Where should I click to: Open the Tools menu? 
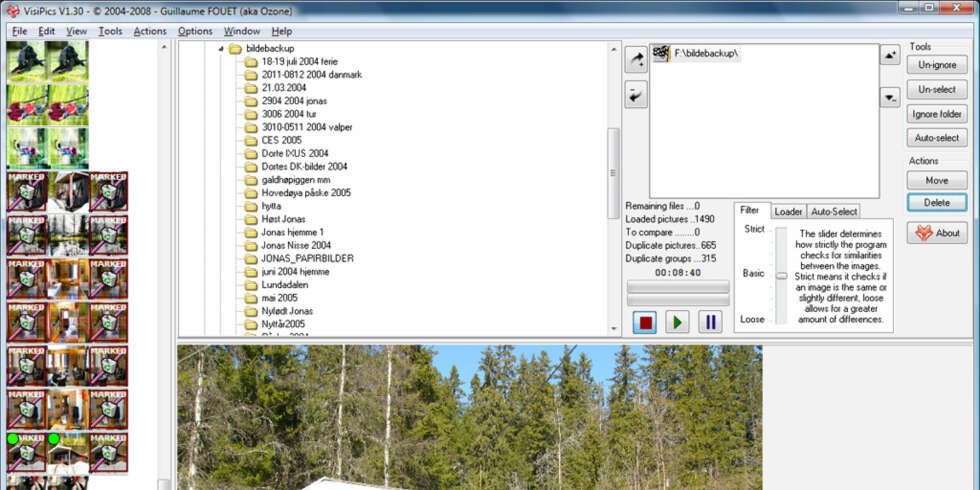click(x=111, y=31)
